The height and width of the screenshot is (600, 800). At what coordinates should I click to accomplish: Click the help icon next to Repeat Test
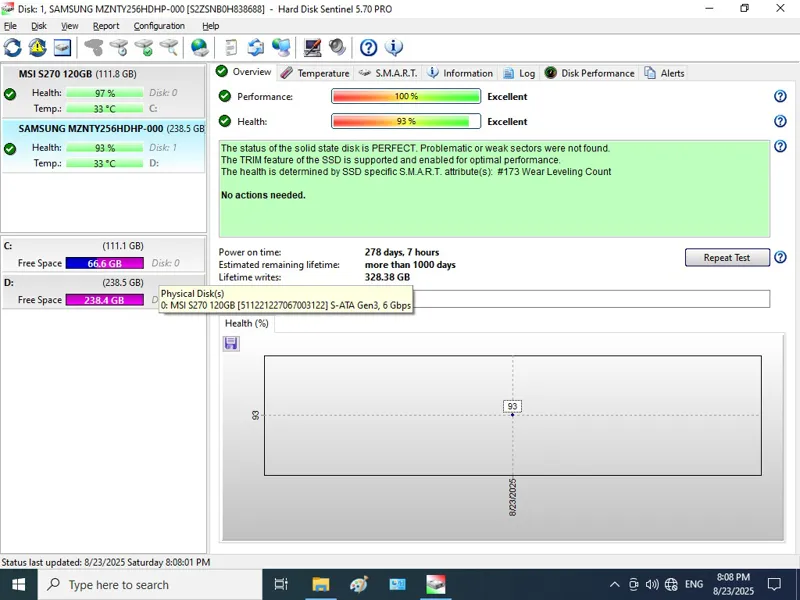pos(780,257)
